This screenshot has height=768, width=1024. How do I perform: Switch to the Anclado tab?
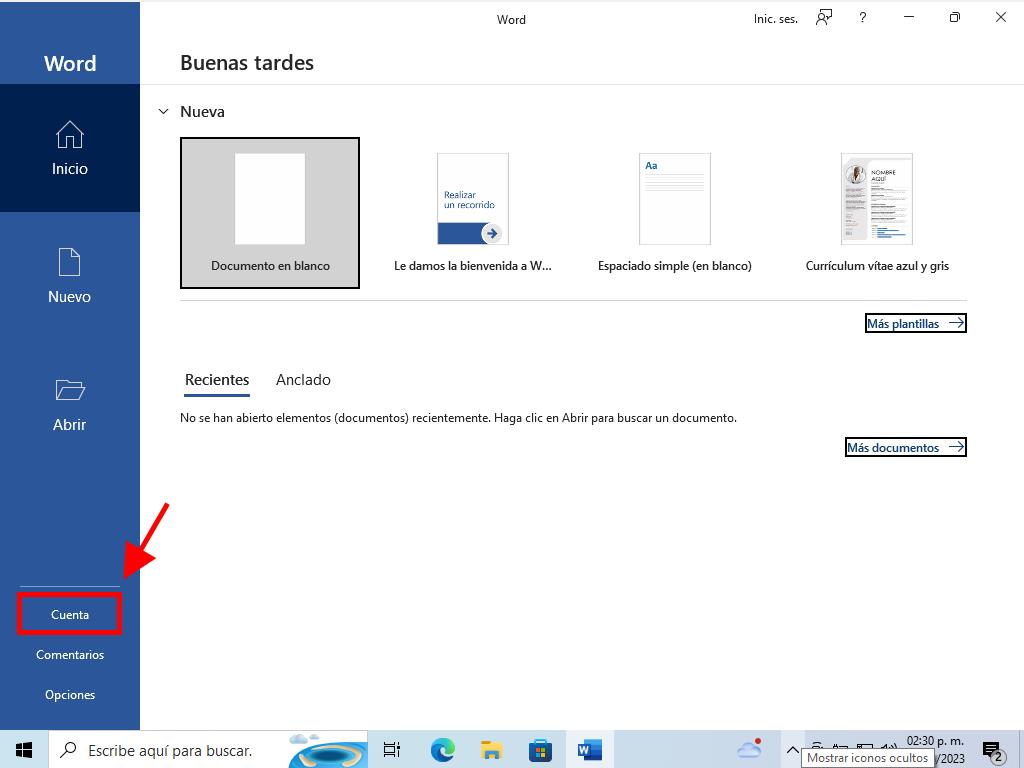click(303, 380)
